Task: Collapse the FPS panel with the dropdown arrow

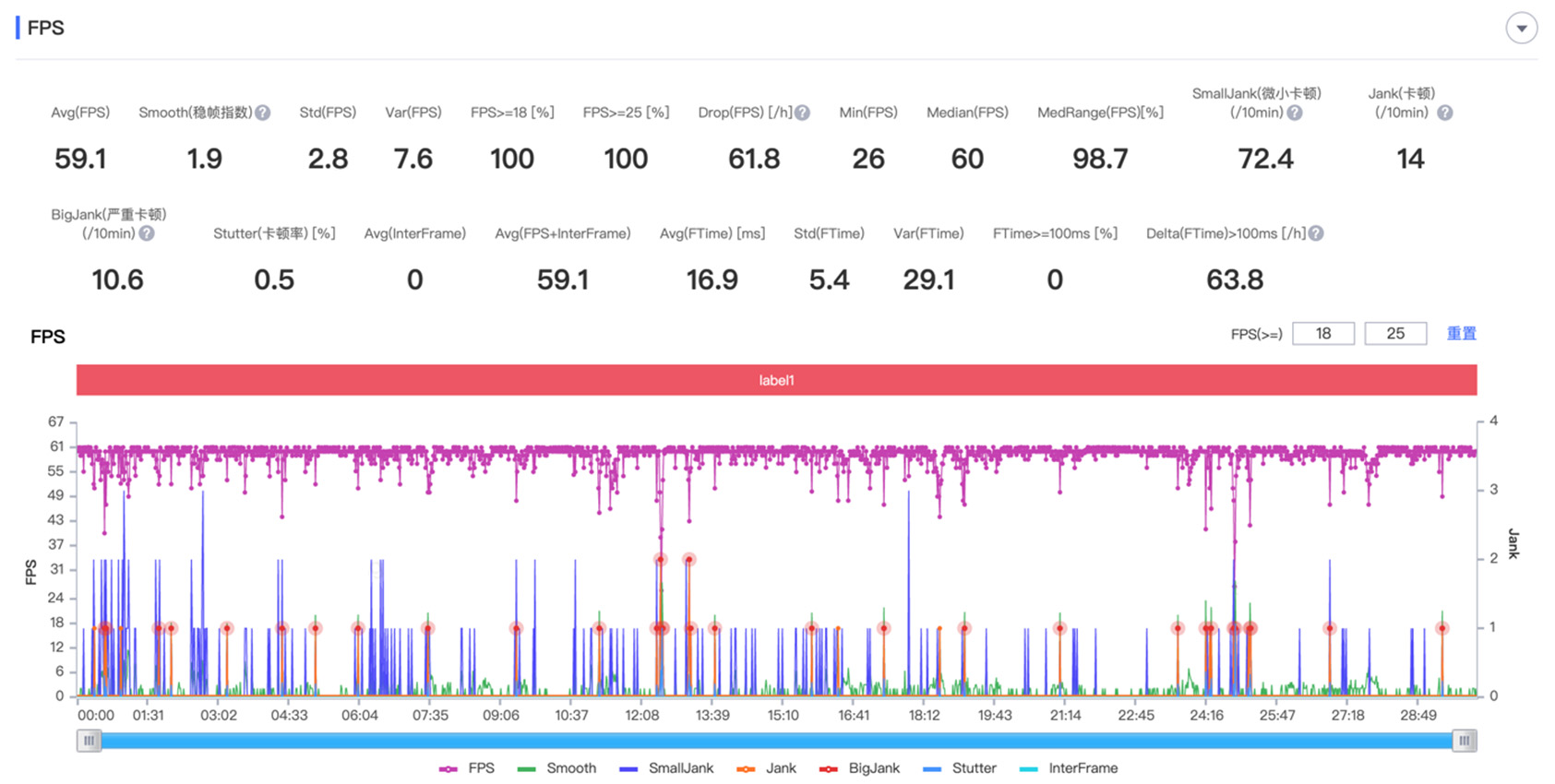Action: click(x=1522, y=29)
